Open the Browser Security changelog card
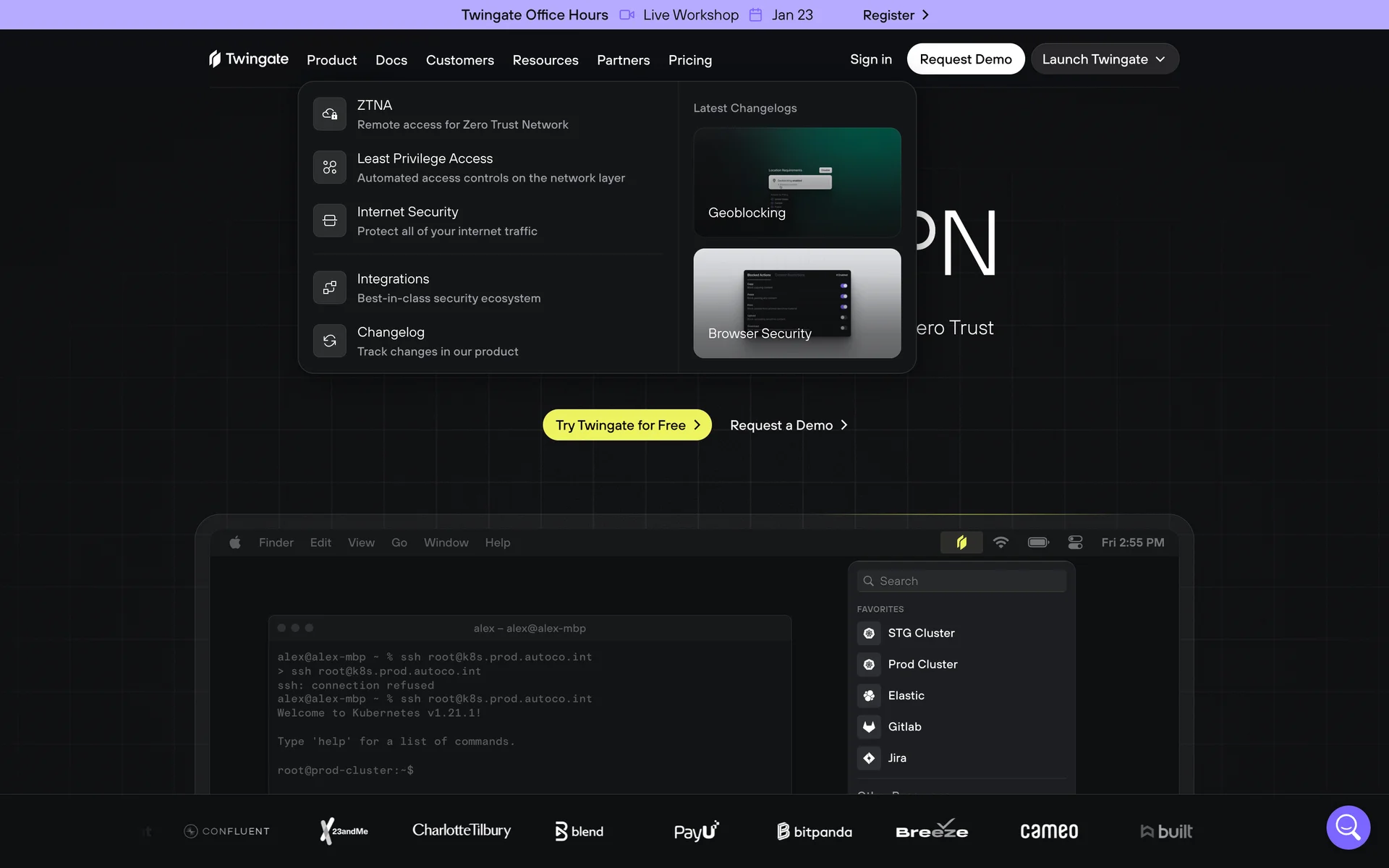Image resolution: width=1389 pixels, height=868 pixels. [797, 303]
